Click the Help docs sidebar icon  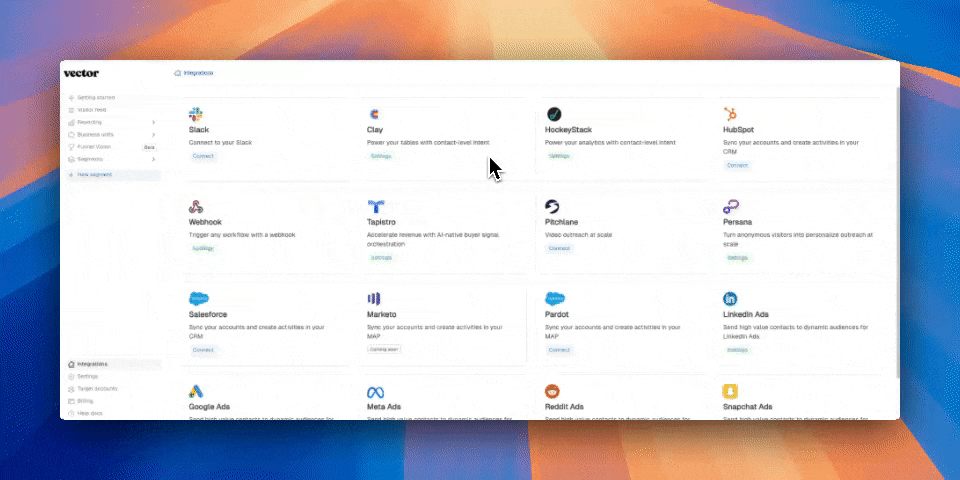(72, 413)
